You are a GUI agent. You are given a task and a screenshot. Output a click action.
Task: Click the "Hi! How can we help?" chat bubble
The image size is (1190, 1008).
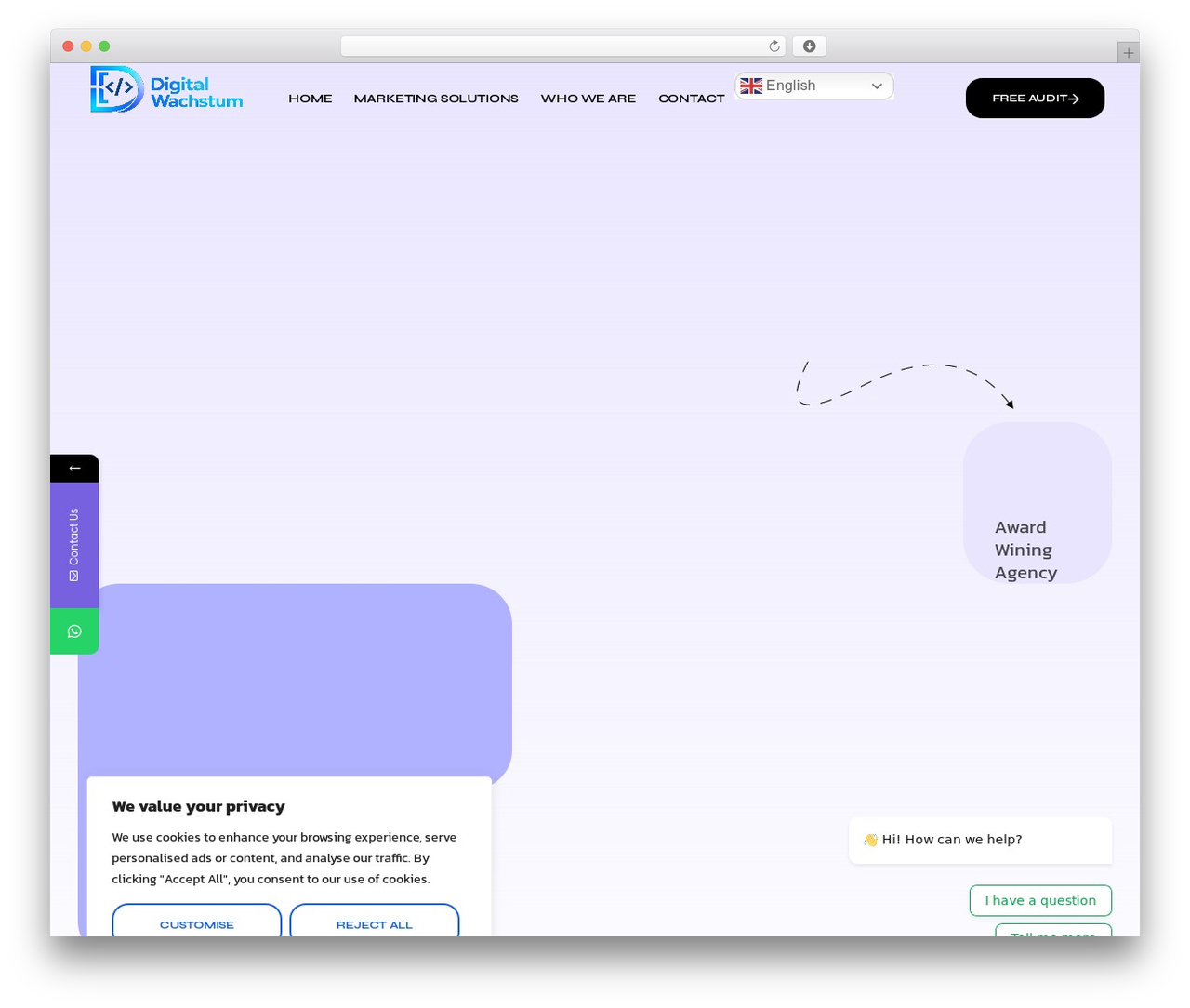(x=980, y=840)
